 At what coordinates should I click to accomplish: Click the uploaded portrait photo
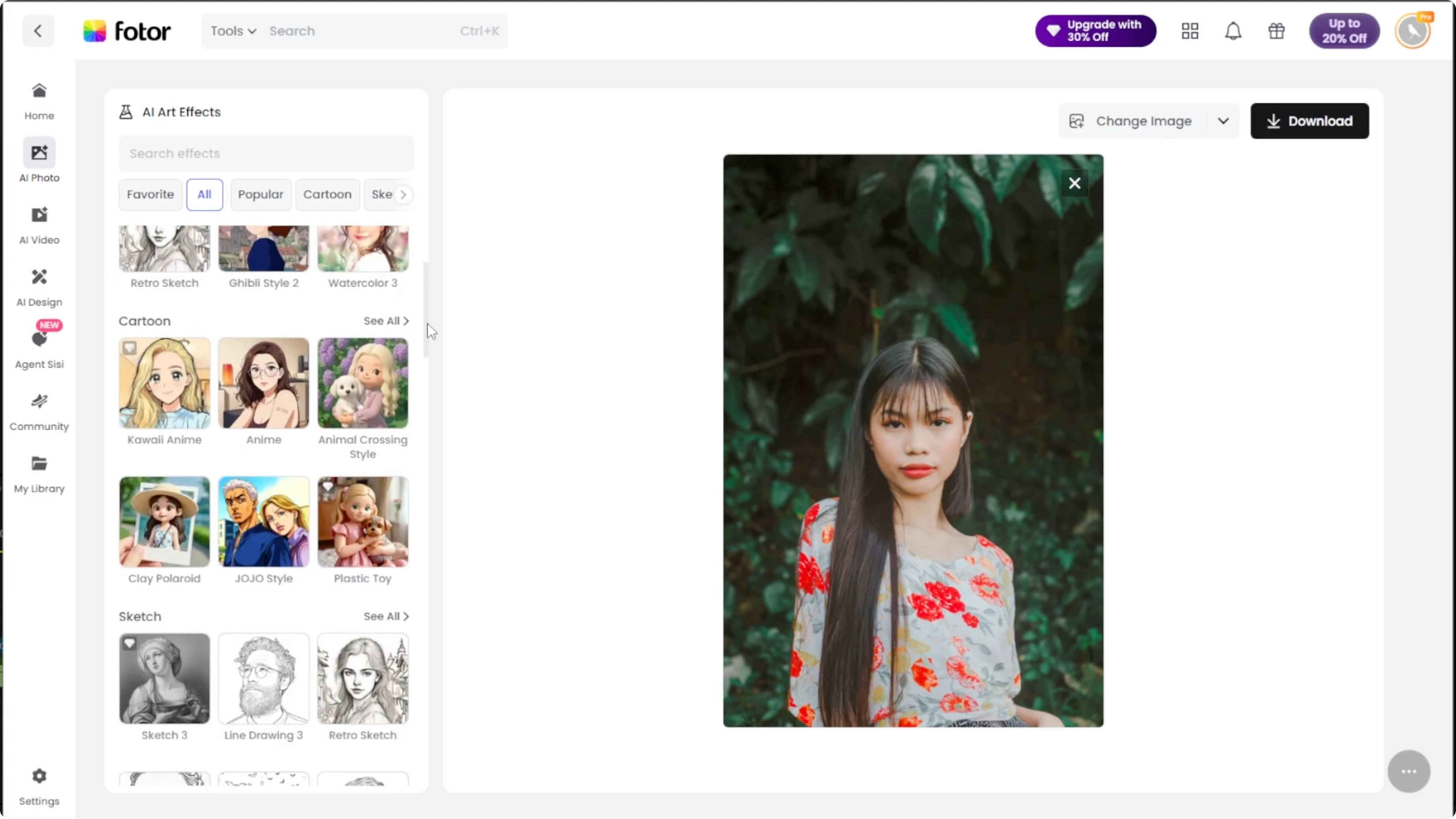point(913,441)
